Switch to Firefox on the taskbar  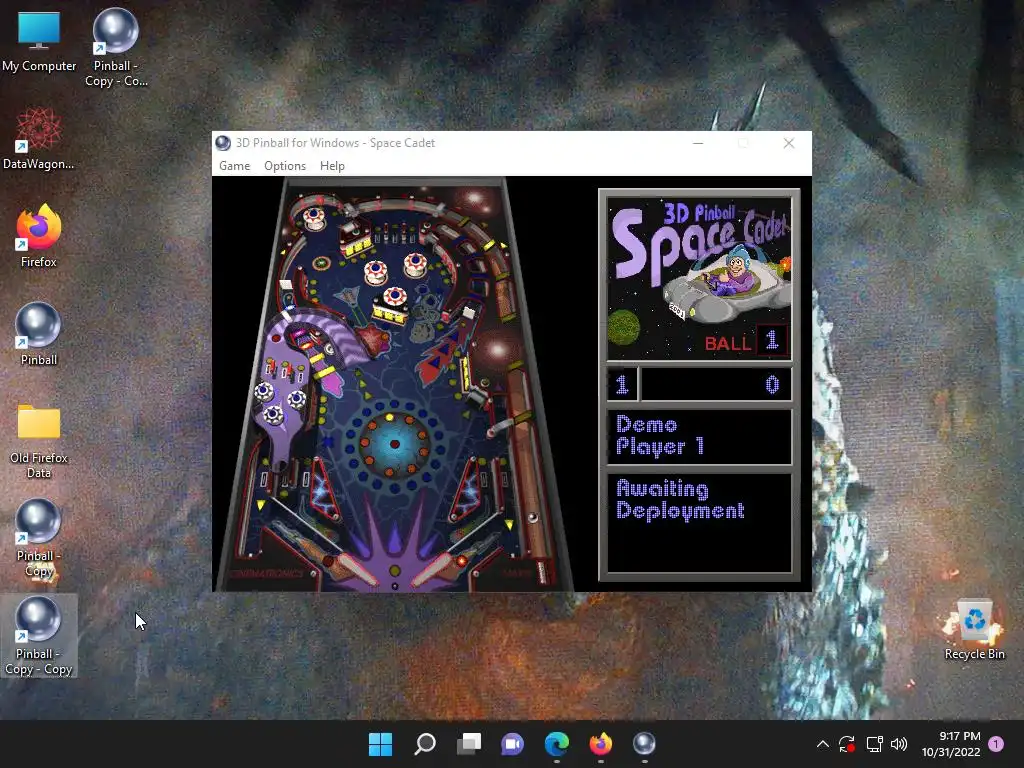[x=600, y=744]
